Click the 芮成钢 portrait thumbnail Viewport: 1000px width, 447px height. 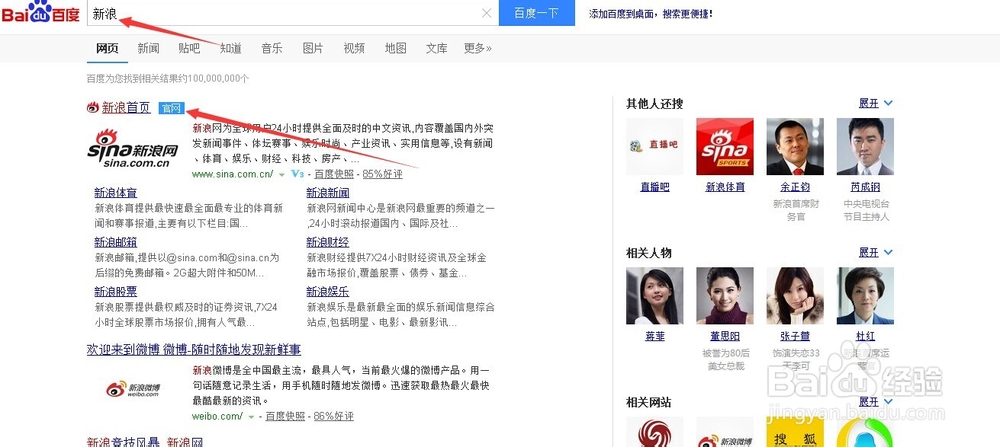[865, 147]
